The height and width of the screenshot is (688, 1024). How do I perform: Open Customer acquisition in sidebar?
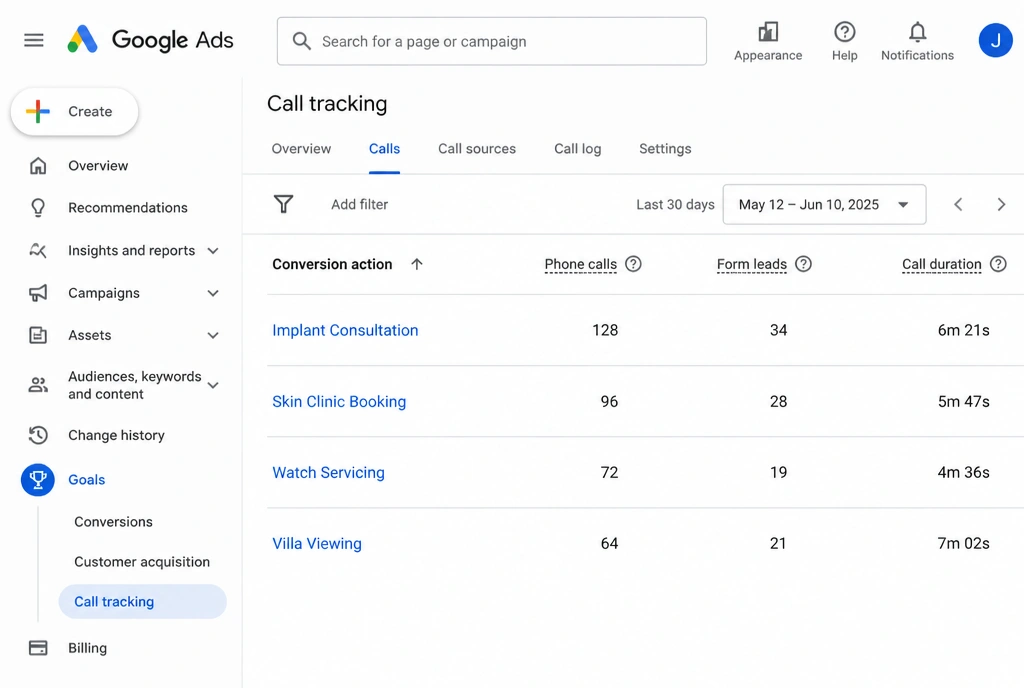142,562
